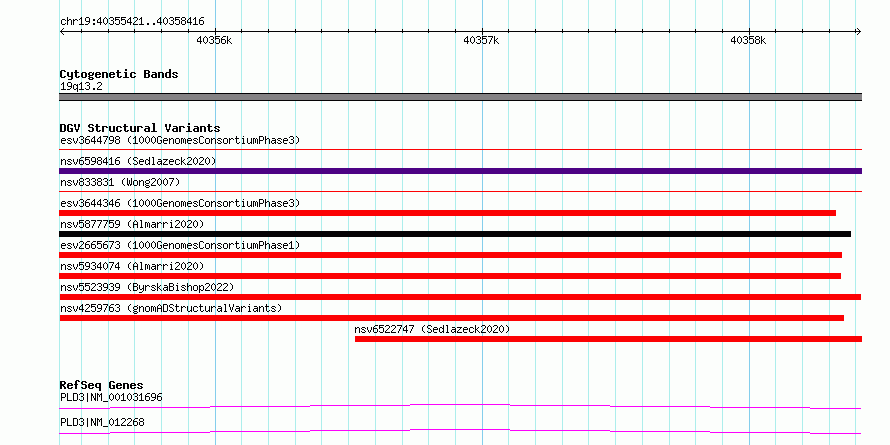
Task: Select the black nsv5877759 variant bar
Action: (x=455, y=234)
